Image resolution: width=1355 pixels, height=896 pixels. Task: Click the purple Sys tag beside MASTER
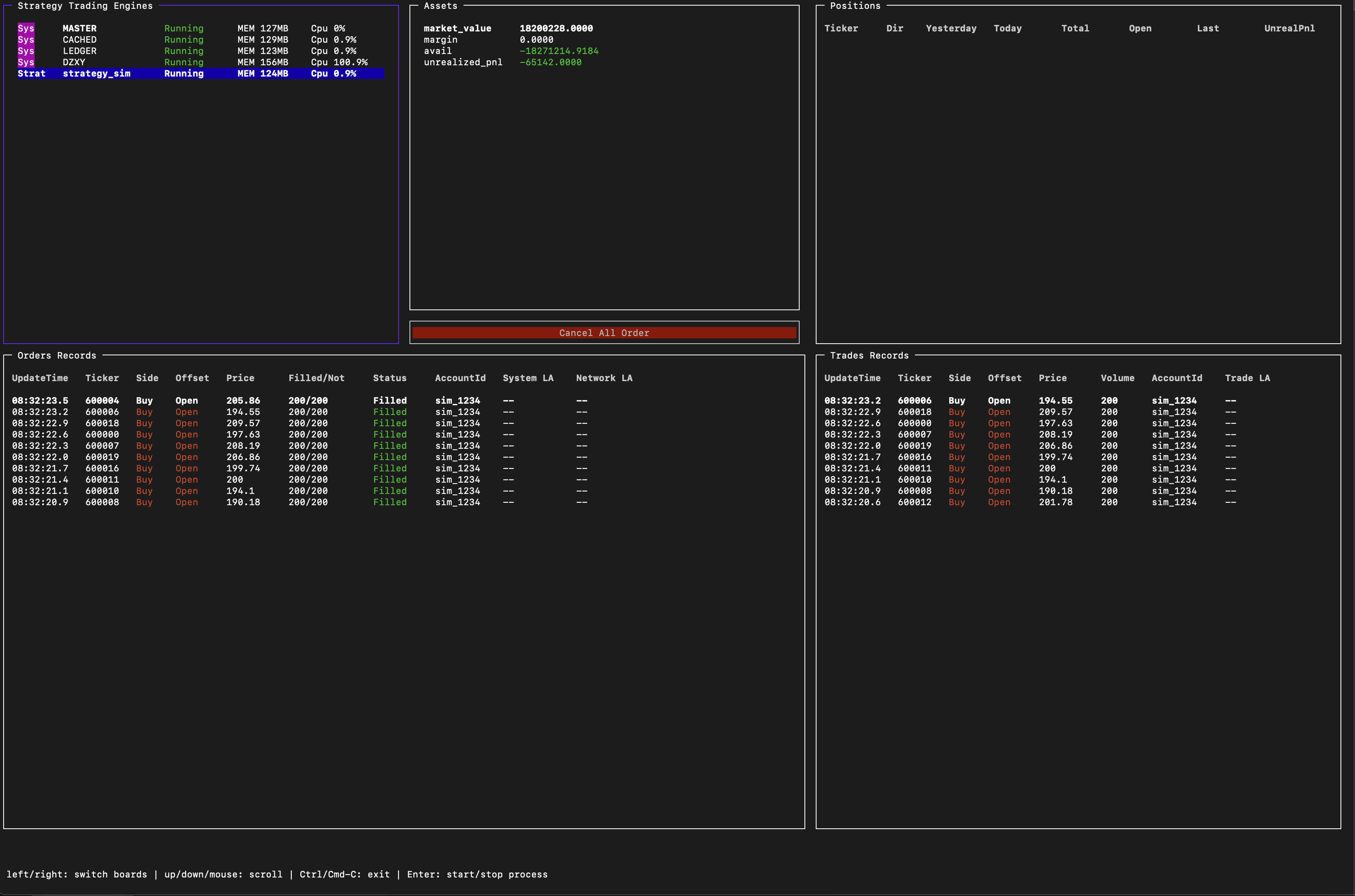[26, 29]
